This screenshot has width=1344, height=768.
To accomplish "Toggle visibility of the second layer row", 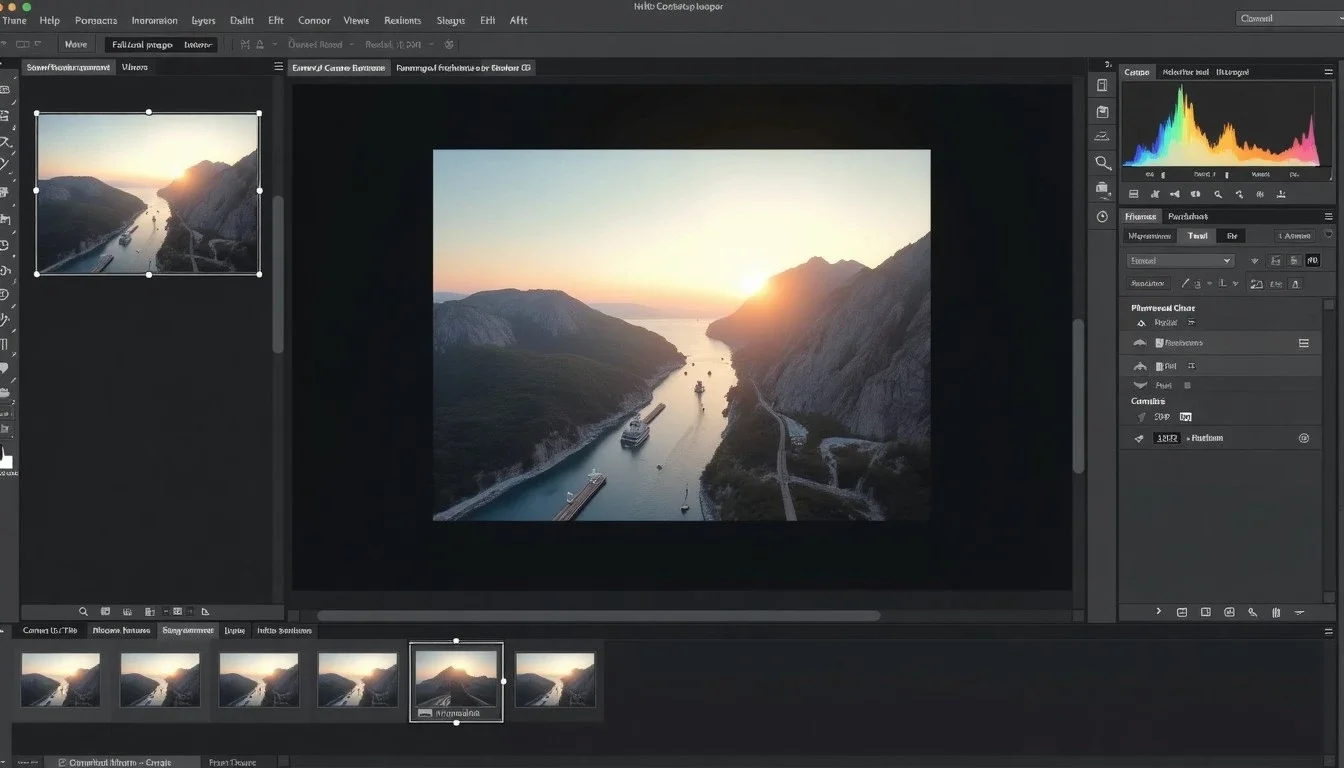I will [x=1139, y=343].
